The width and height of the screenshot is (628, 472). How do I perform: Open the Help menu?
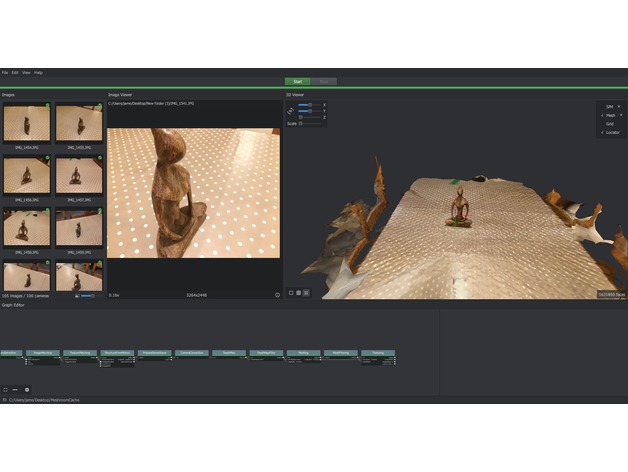tap(38, 72)
